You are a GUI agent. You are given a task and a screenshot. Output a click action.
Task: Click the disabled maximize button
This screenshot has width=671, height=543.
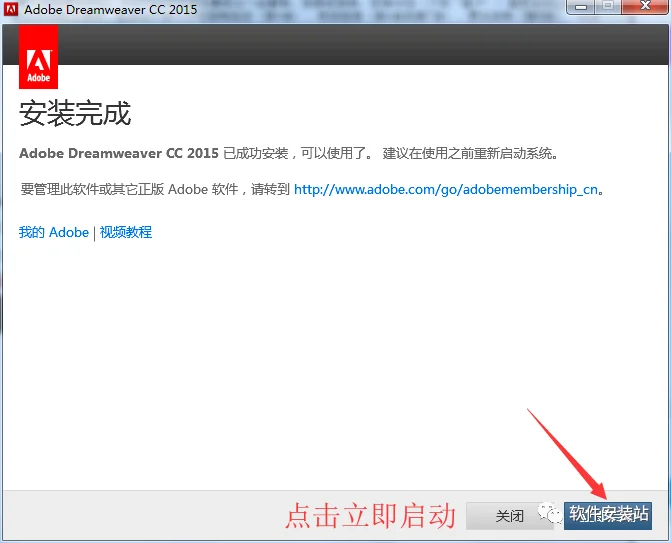pos(608,7)
